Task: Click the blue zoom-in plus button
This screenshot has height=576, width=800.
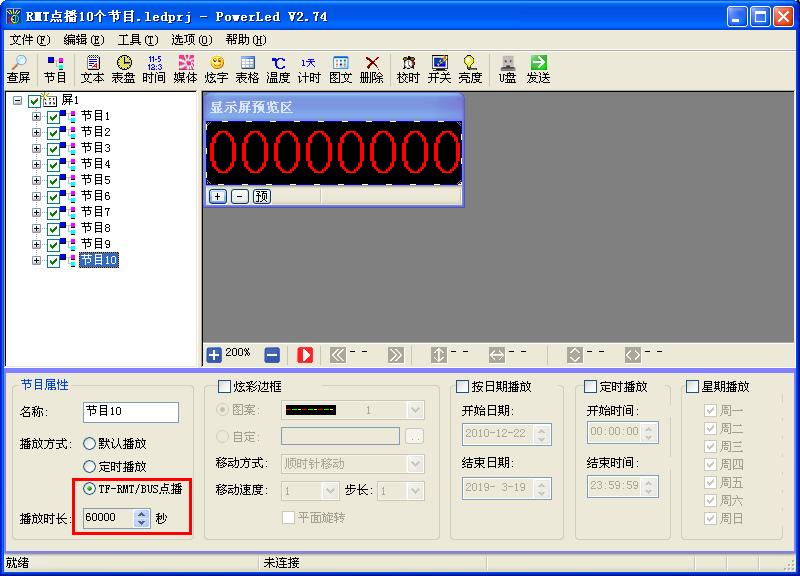Action: [214, 354]
